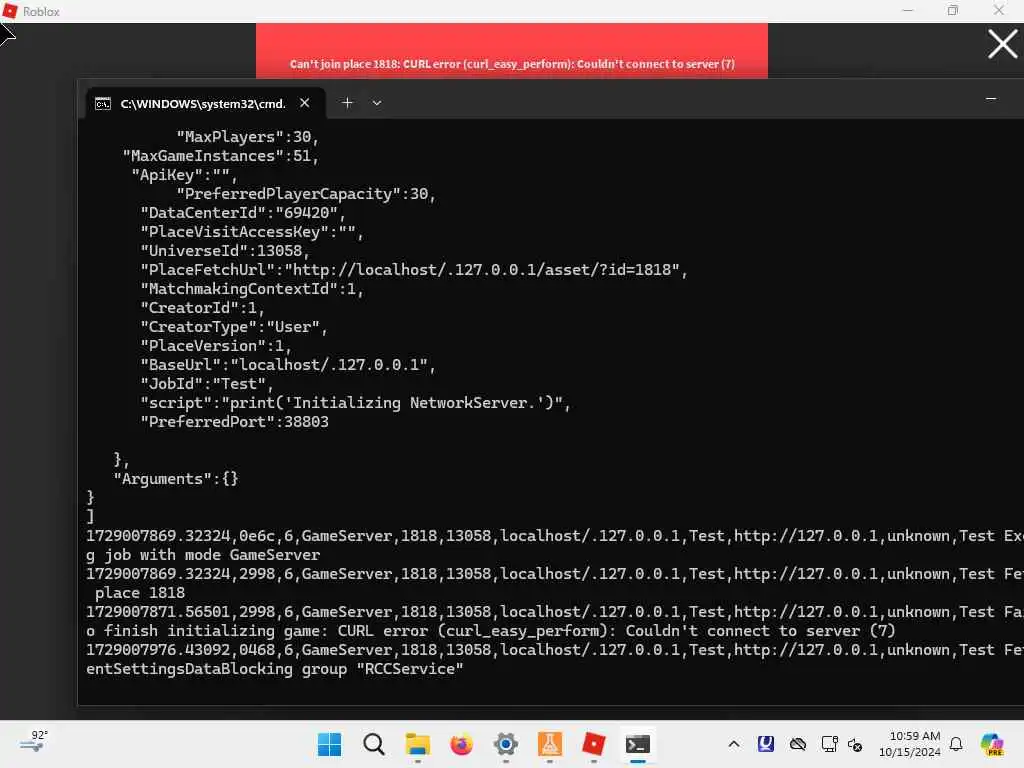Click the "MaxPlayers":30 line
Screen dimensions: 1024x768
pos(247,136)
